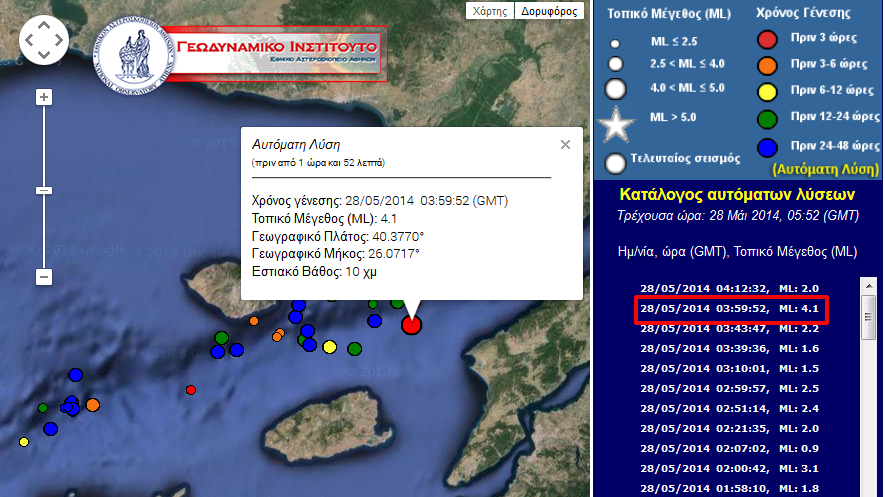Select catalog entry 02:07:02 ML 0.9
This screenshot has height=497, width=885.
tap(729, 448)
